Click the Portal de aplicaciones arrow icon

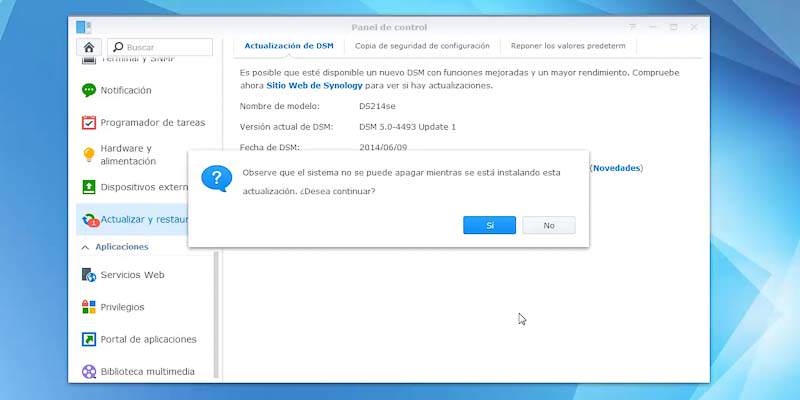coord(89,339)
